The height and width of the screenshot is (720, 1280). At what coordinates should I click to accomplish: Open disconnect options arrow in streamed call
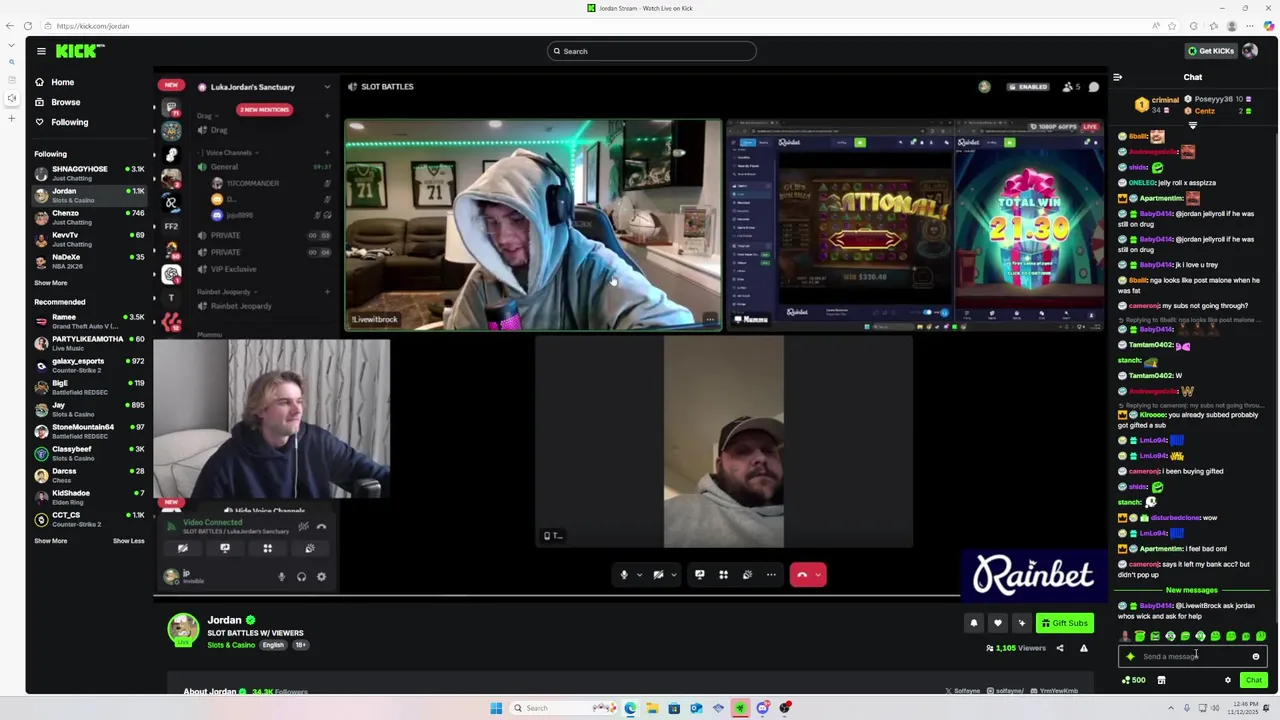(818, 574)
